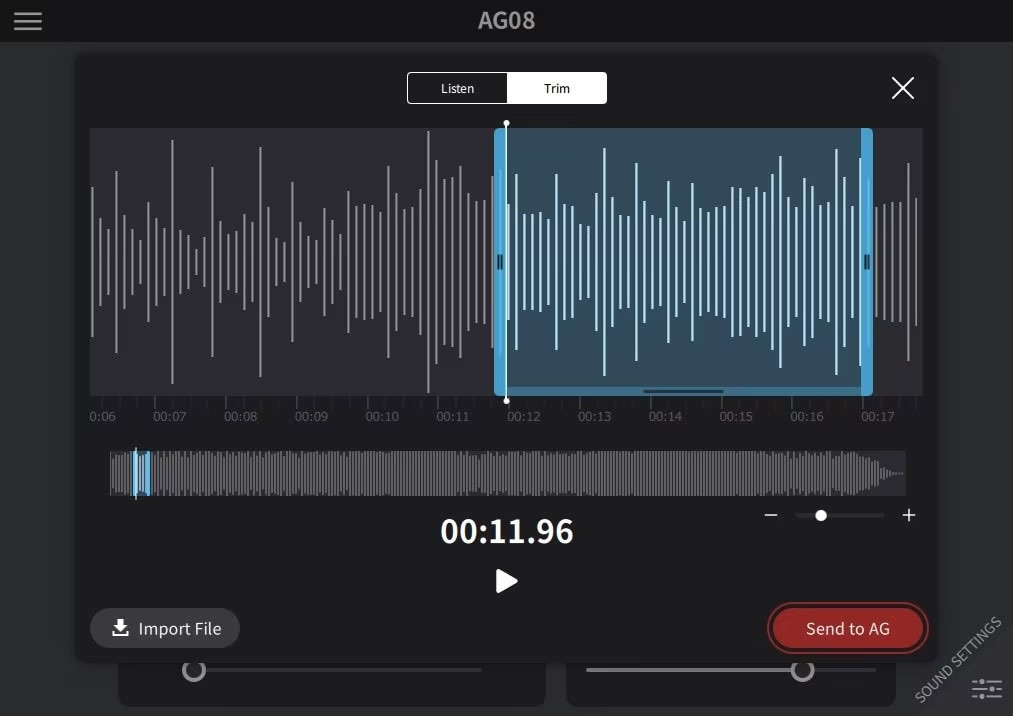The width and height of the screenshot is (1013, 716).
Task: Click the background left slider knob
Action: click(194, 670)
